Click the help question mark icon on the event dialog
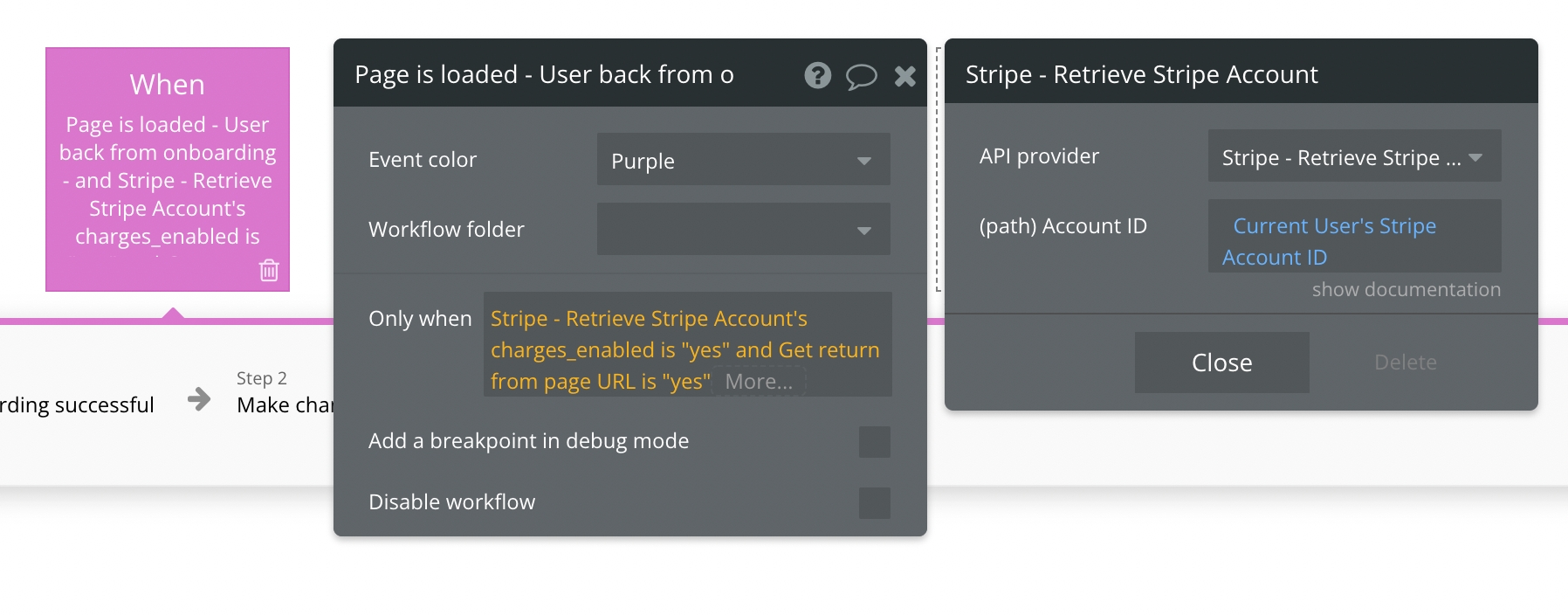This screenshot has height=615, width=1568. click(817, 76)
